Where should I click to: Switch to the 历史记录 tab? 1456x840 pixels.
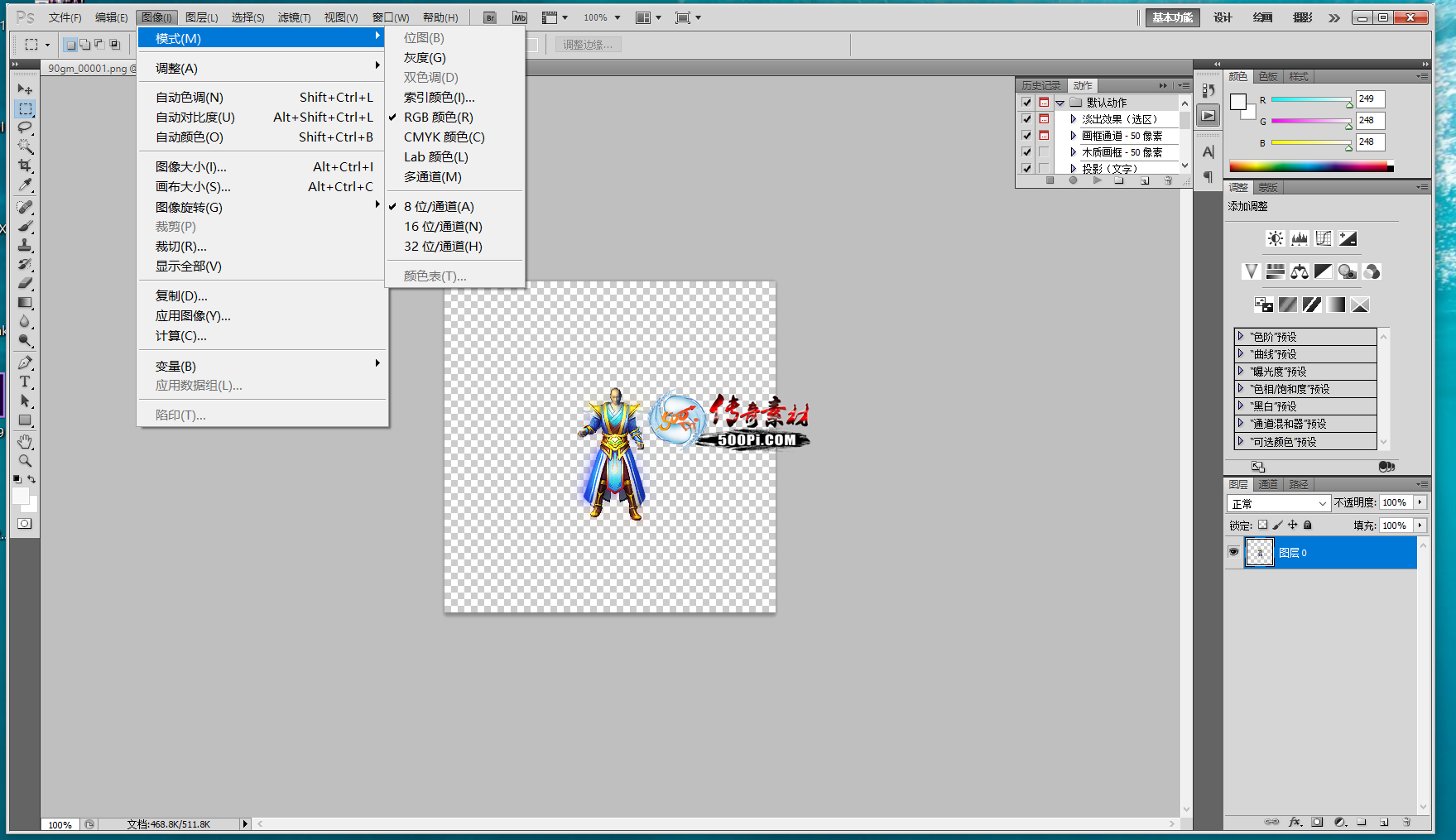(1040, 85)
